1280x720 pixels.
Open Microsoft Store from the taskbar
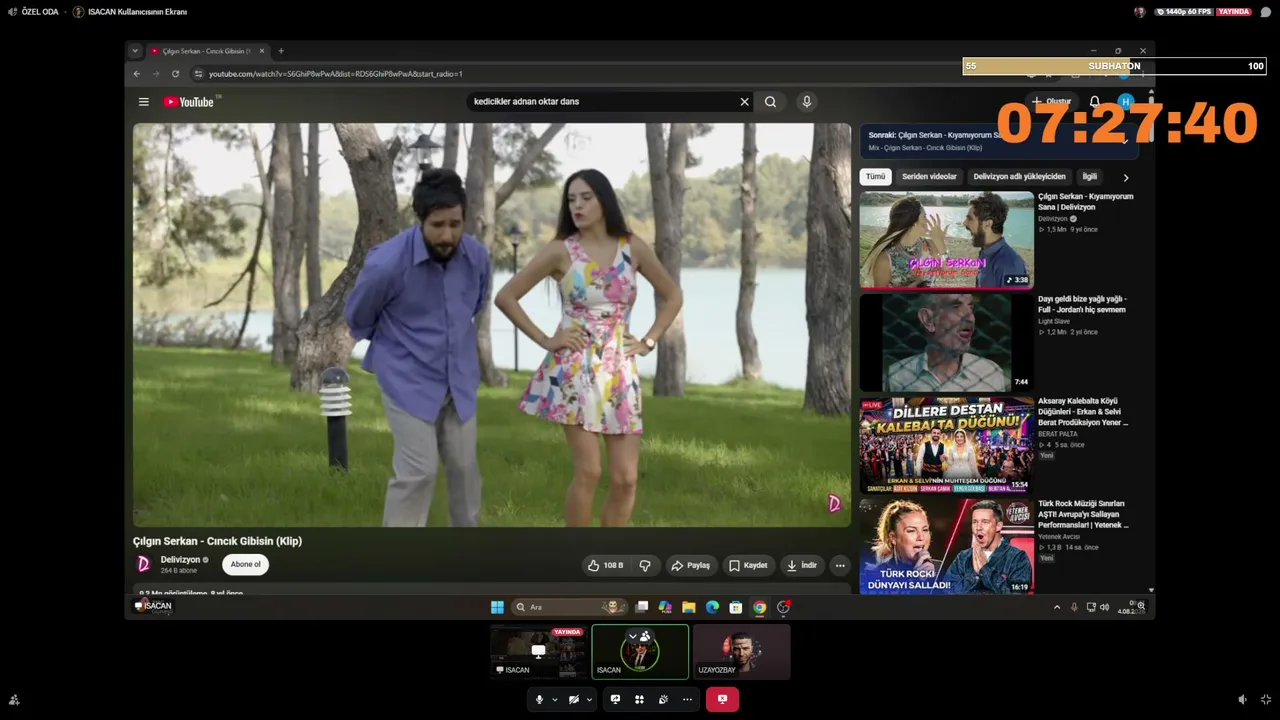click(736, 607)
